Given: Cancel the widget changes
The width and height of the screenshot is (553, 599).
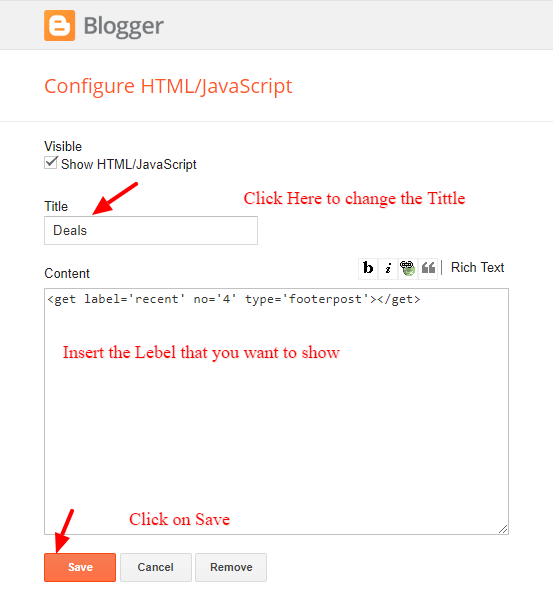Looking at the screenshot, I should pyautogui.click(x=155, y=567).
